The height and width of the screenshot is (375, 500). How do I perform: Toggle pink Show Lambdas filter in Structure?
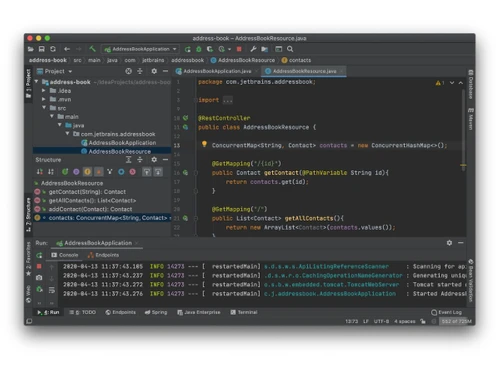(x=133, y=172)
